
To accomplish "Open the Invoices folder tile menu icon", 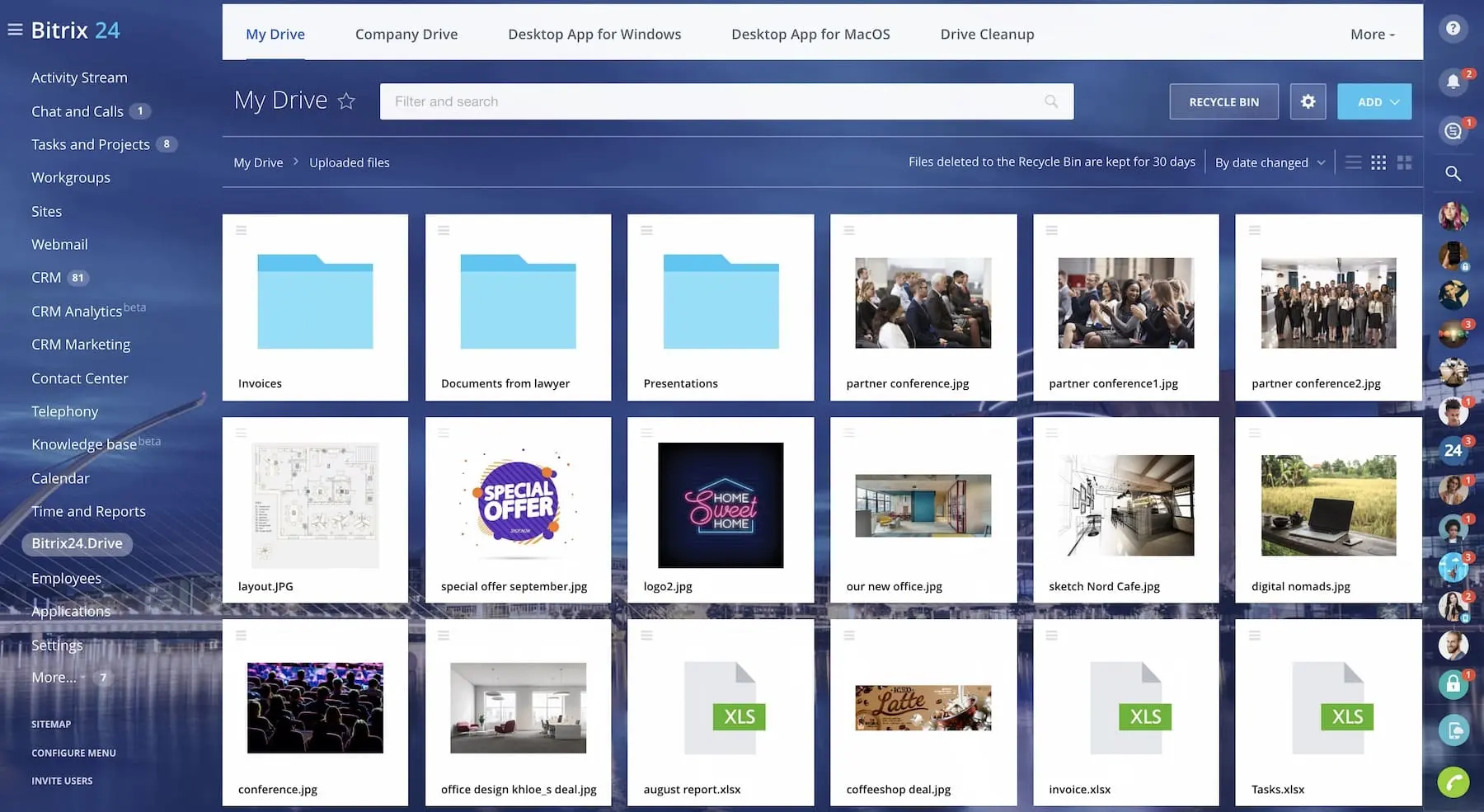I will [242, 231].
